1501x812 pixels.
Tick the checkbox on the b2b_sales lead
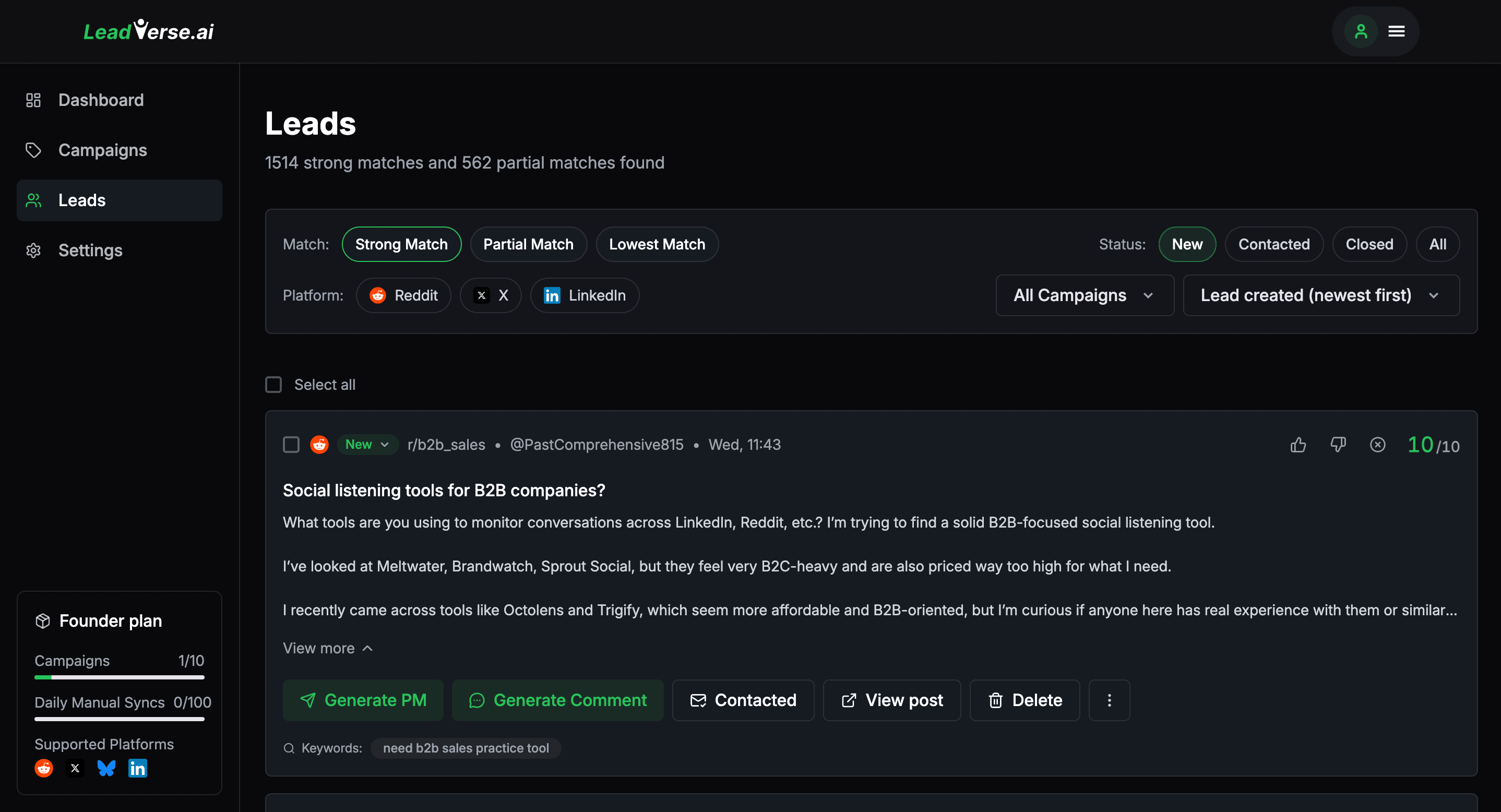(x=291, y=445)
